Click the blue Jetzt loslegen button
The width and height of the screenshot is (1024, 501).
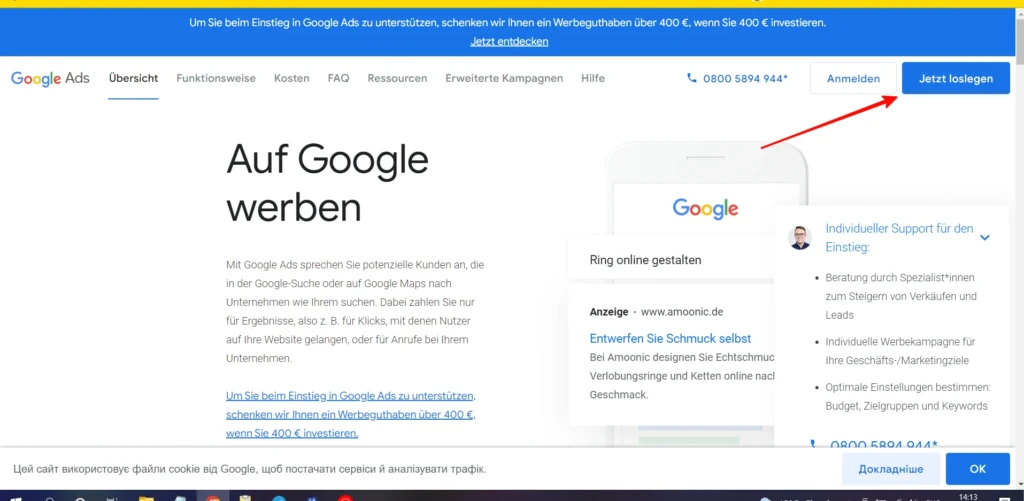click(x=956, y=78)
